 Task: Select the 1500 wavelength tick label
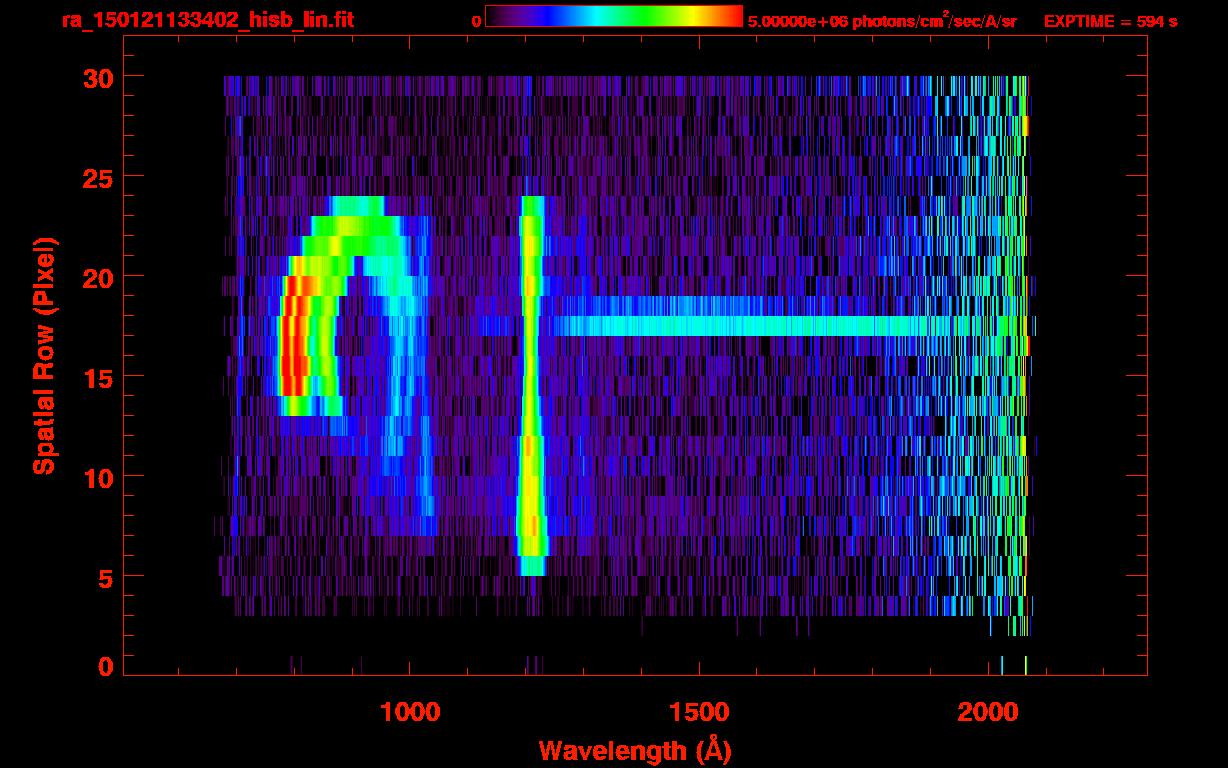[x=699, y=712]
